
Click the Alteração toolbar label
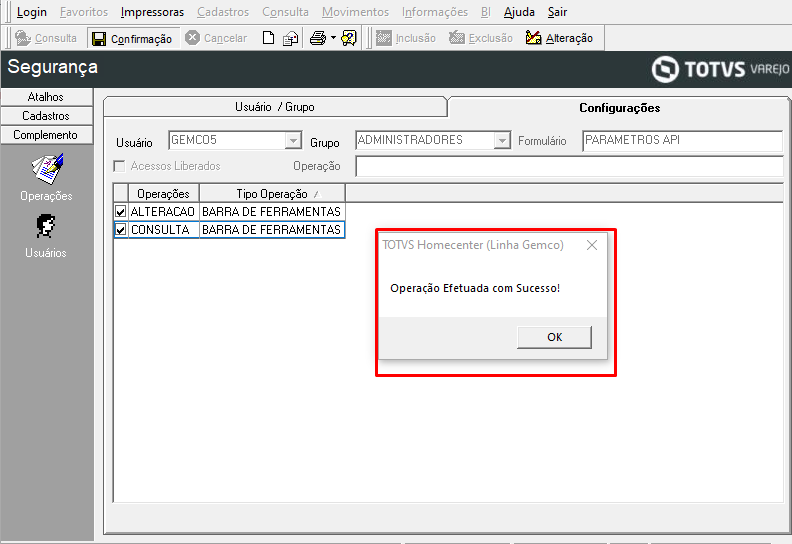click(569, 38)
